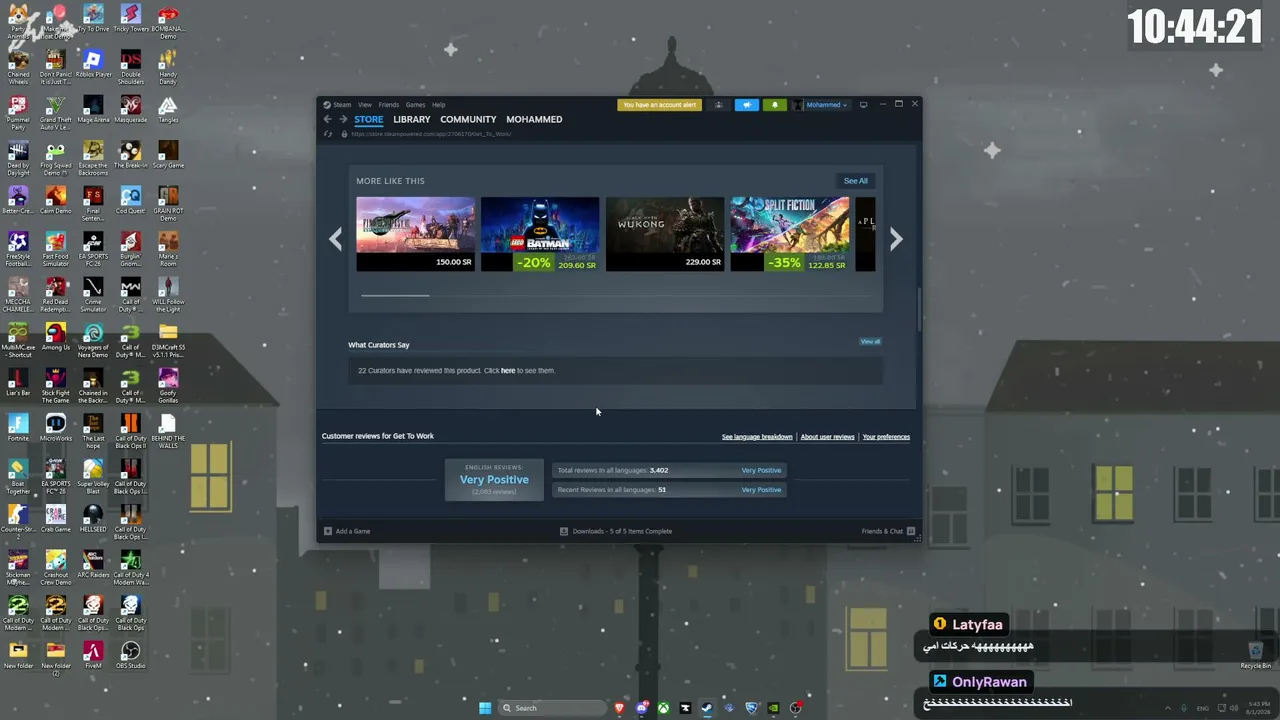Open the View menu
The image size is (1280, 720).
point(365,104)
